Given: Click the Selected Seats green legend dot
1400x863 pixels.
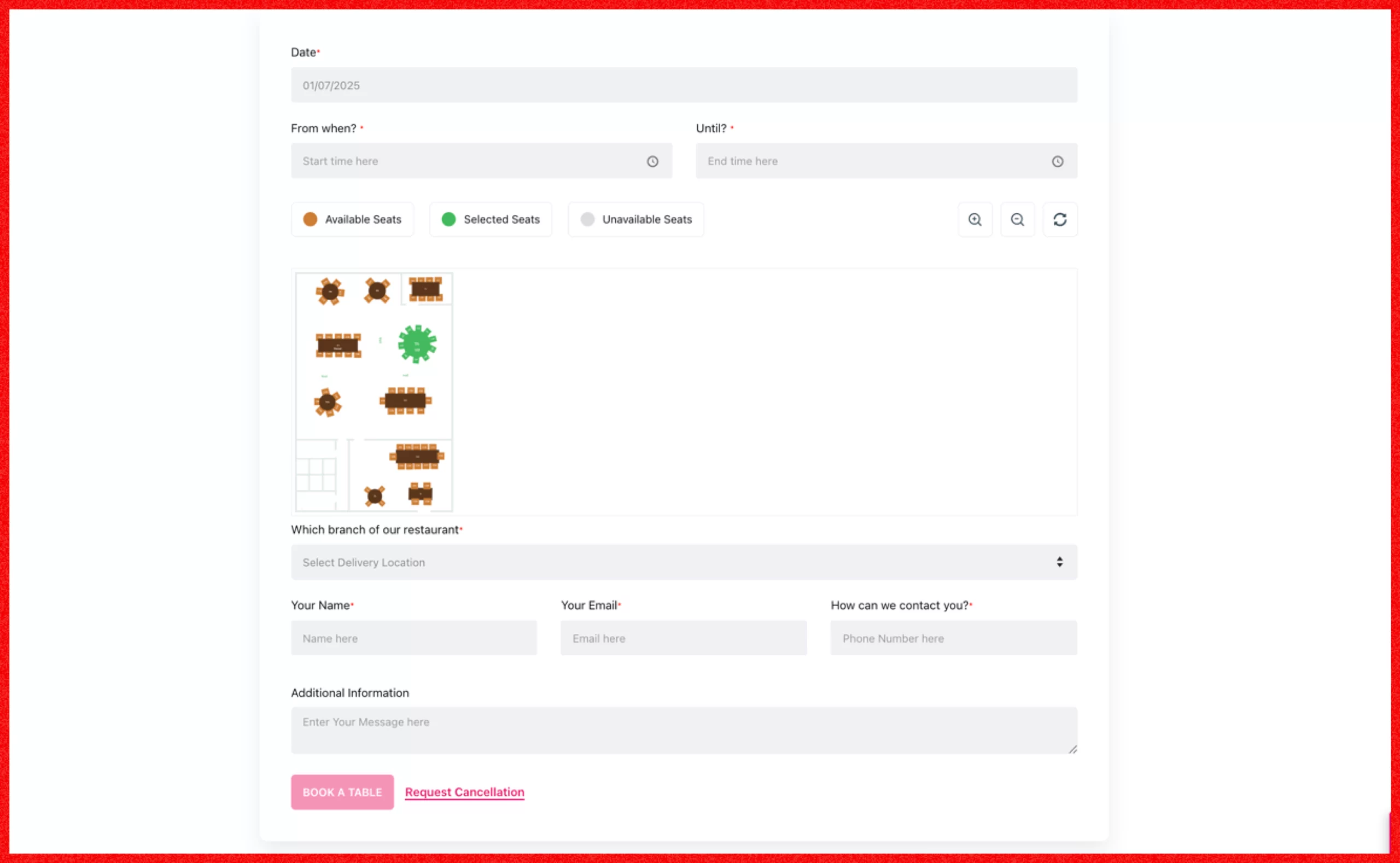Looking at the screenshot, I should click(448, 219).
